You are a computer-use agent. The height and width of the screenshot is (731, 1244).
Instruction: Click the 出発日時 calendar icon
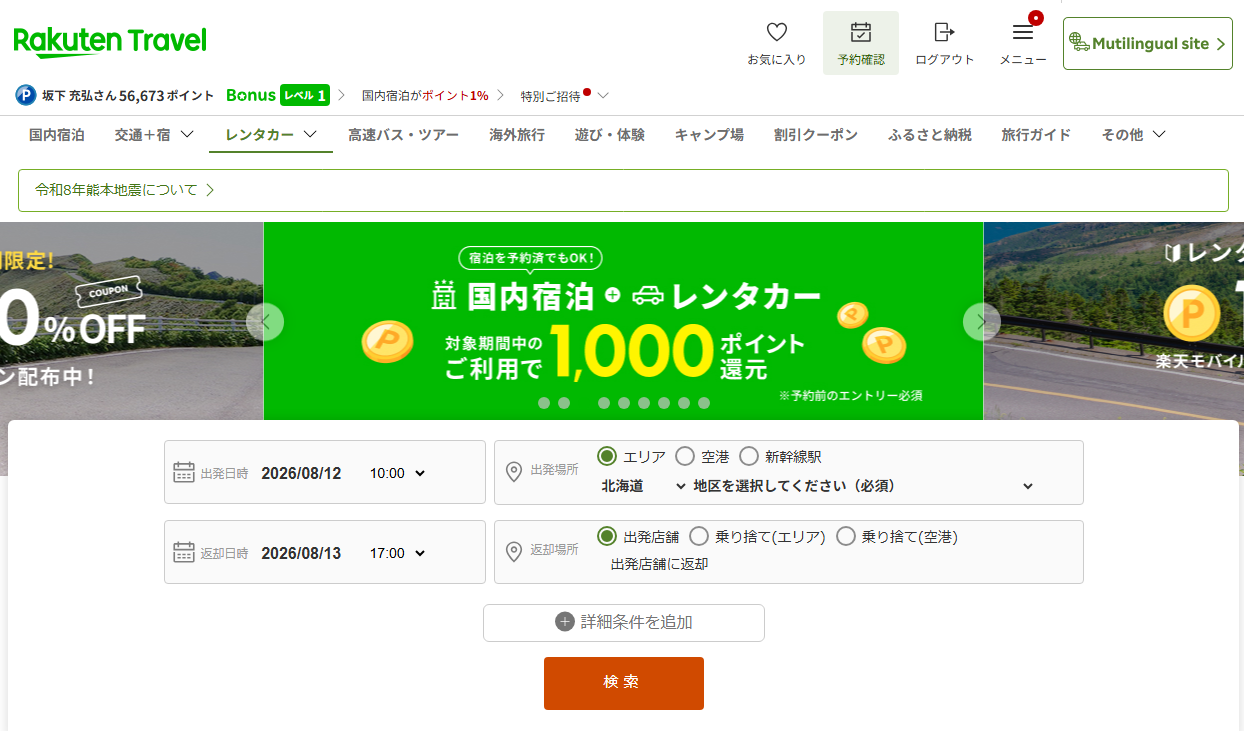(x=184, y=472)
